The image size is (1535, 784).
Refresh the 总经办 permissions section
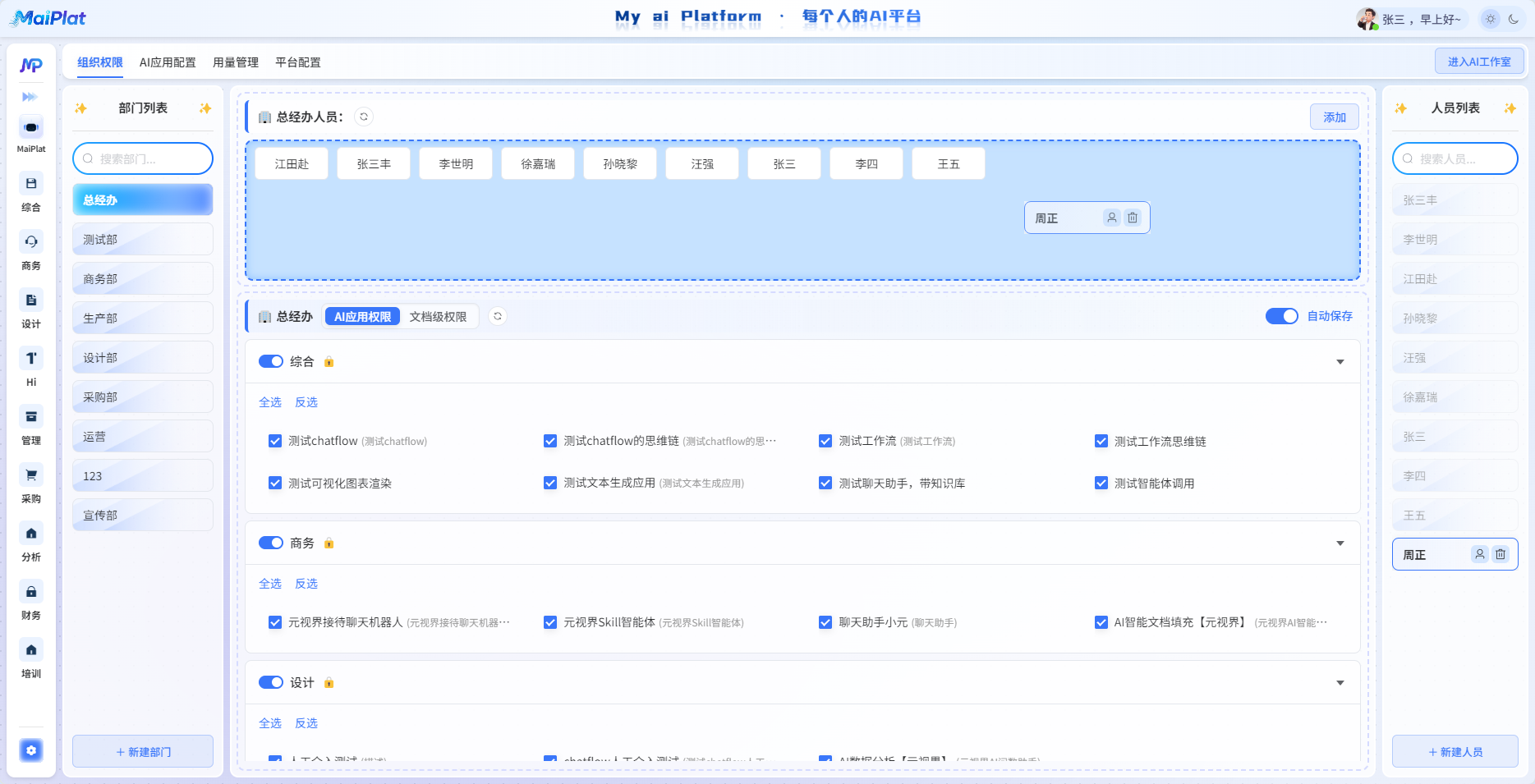click(498, 316)
